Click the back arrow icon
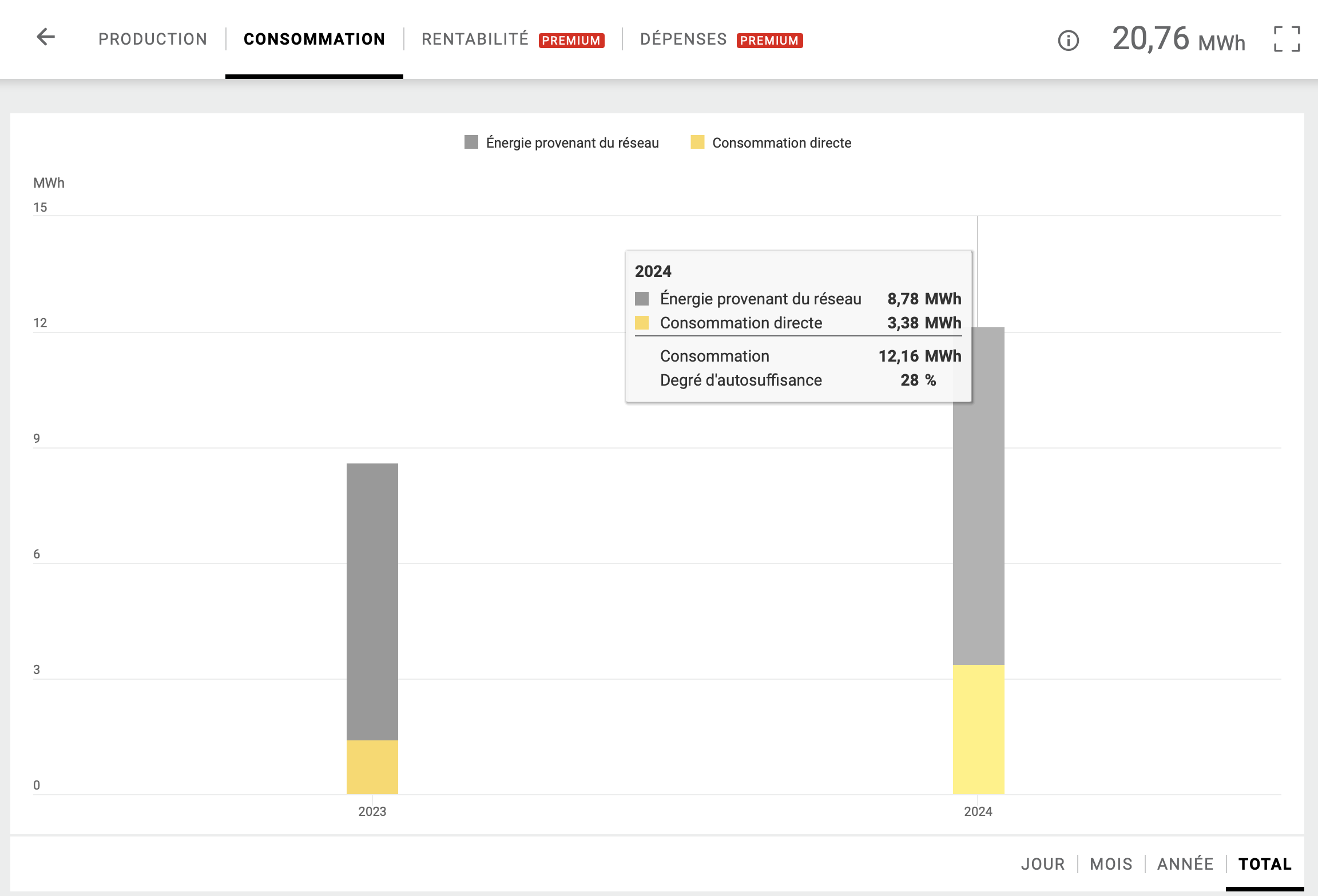 [46, 38]
